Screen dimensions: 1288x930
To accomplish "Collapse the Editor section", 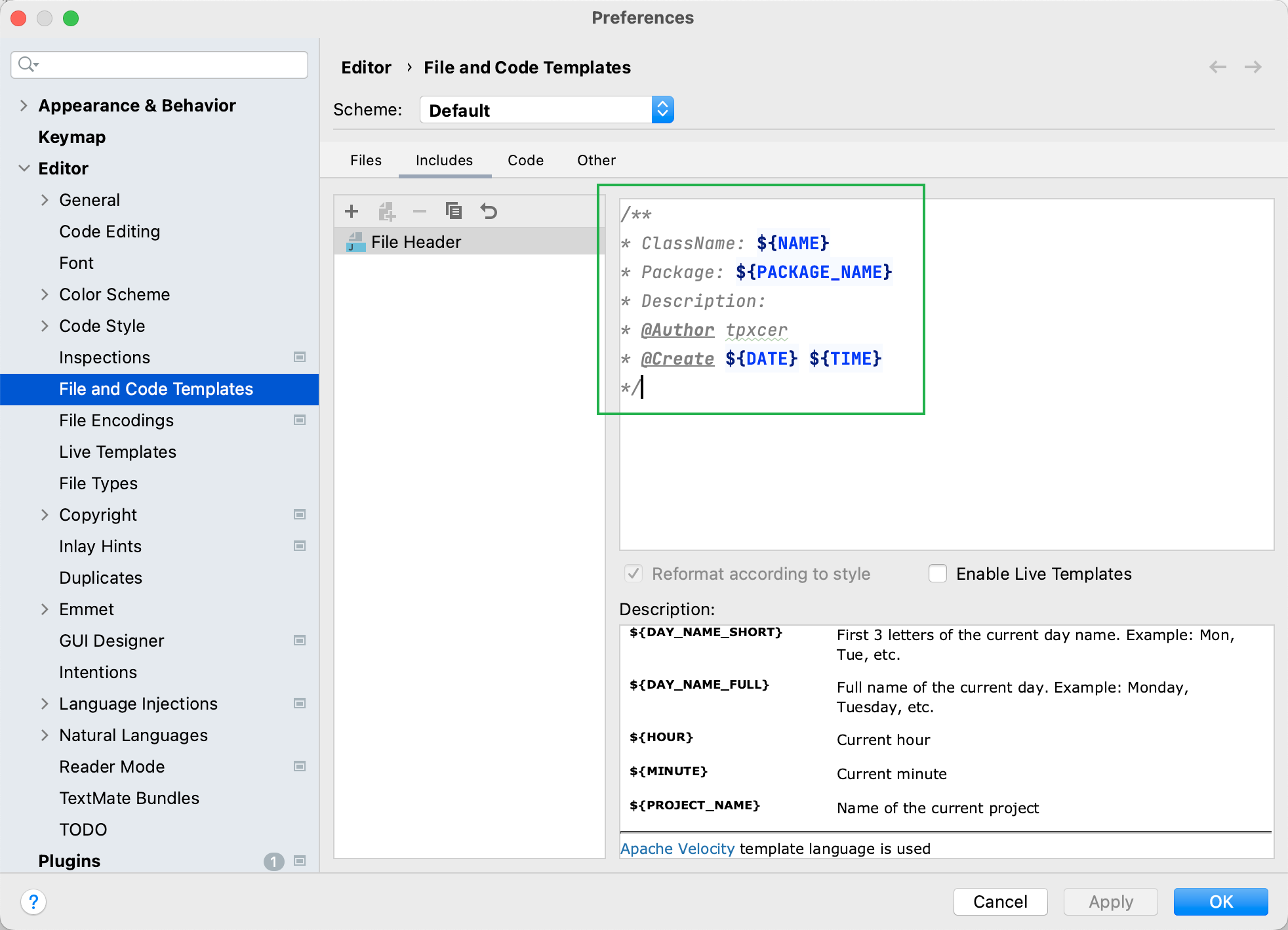I will coord(24,169).
